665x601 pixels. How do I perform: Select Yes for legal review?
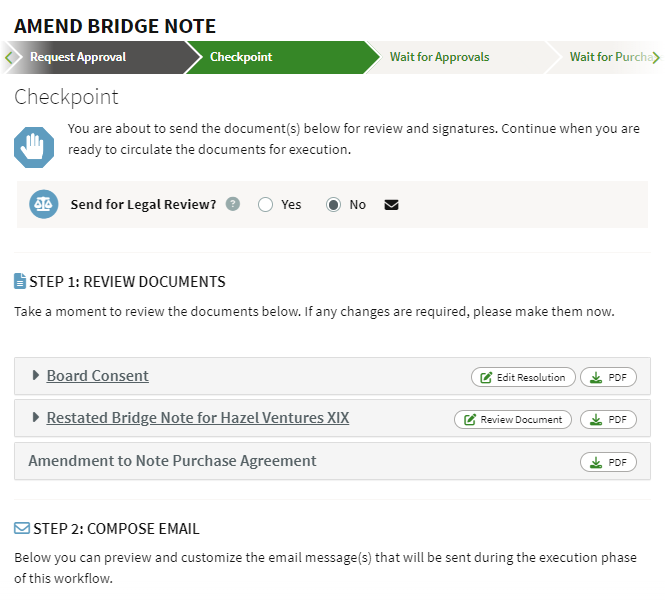[265, 205]
